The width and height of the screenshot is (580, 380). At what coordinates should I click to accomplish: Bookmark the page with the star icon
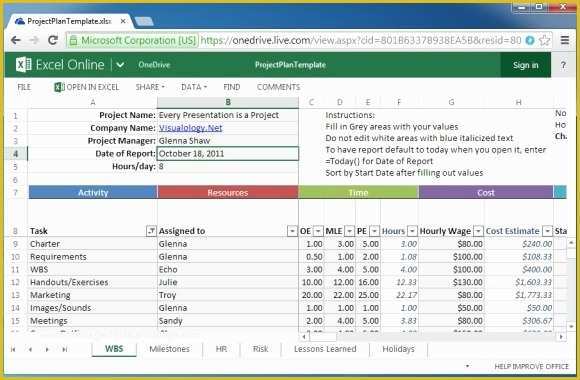[544, 40]
